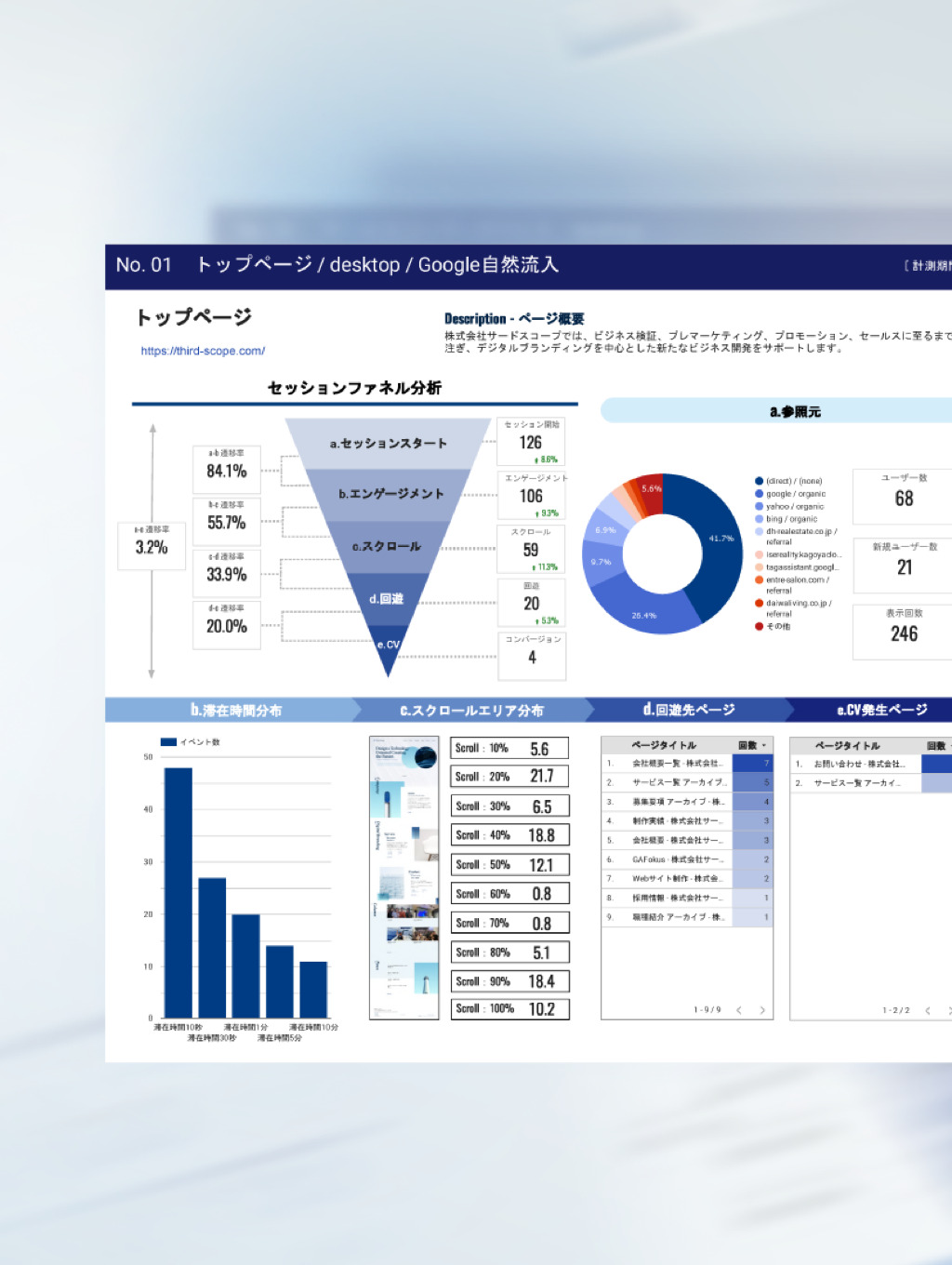
Task: Open the third-scope.com URL link
Action: pos(203,351)
